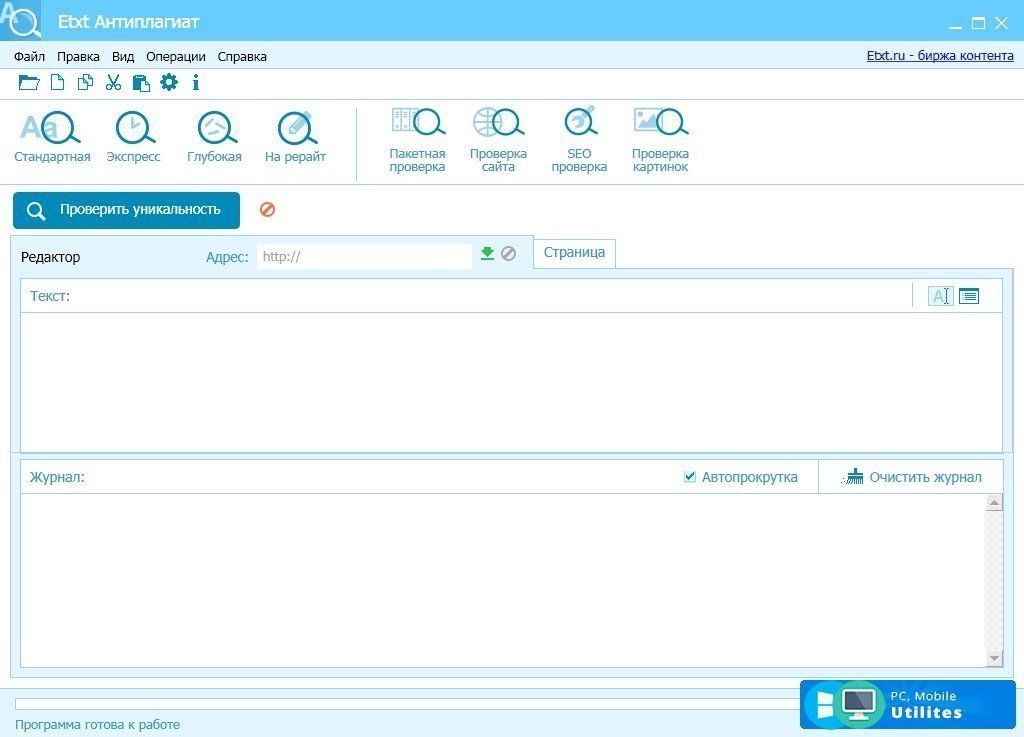
Task: Select the Стандартная check mode
Action: click(52, 137)
